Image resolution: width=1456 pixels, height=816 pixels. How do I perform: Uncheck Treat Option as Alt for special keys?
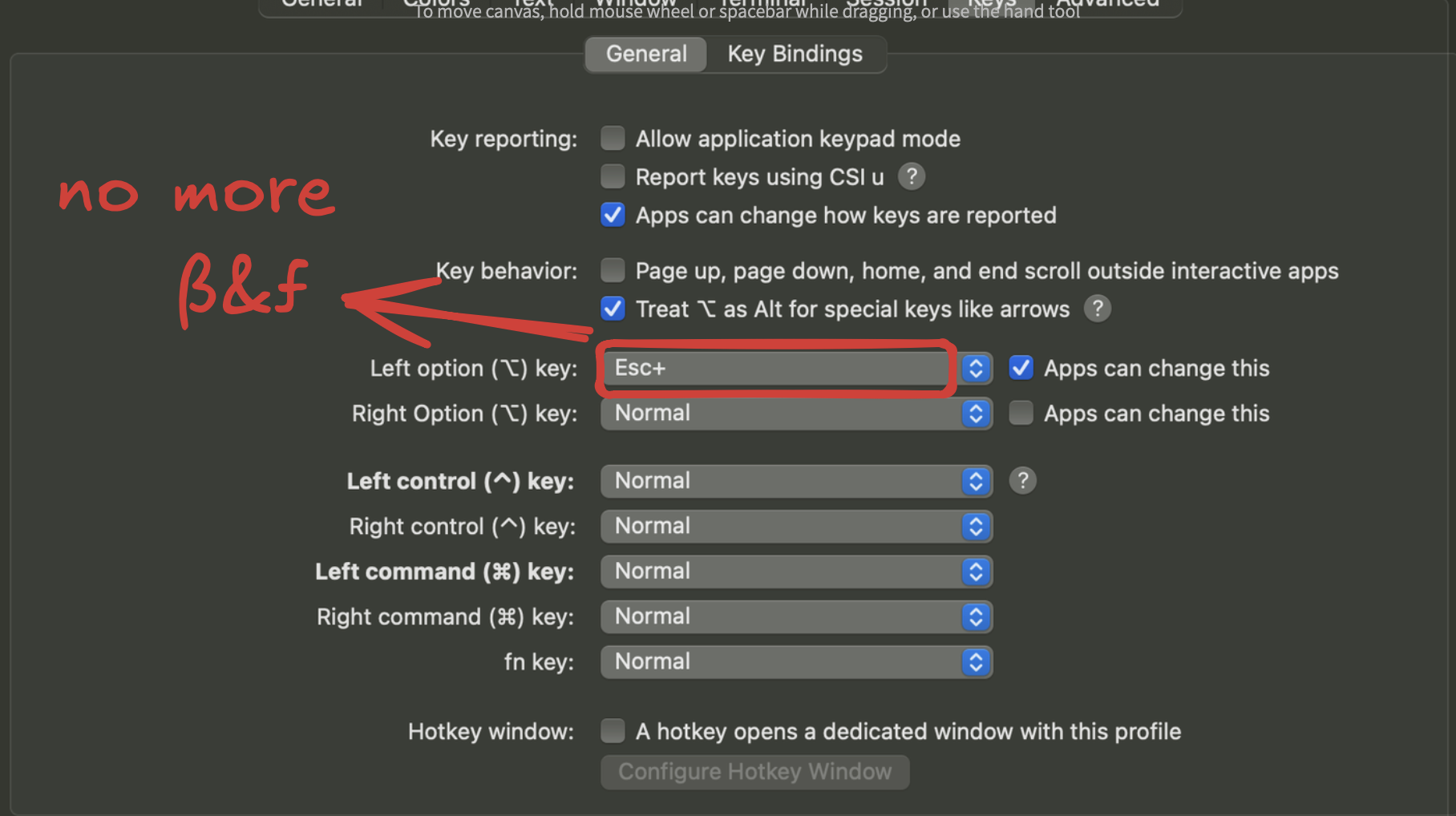613,309
